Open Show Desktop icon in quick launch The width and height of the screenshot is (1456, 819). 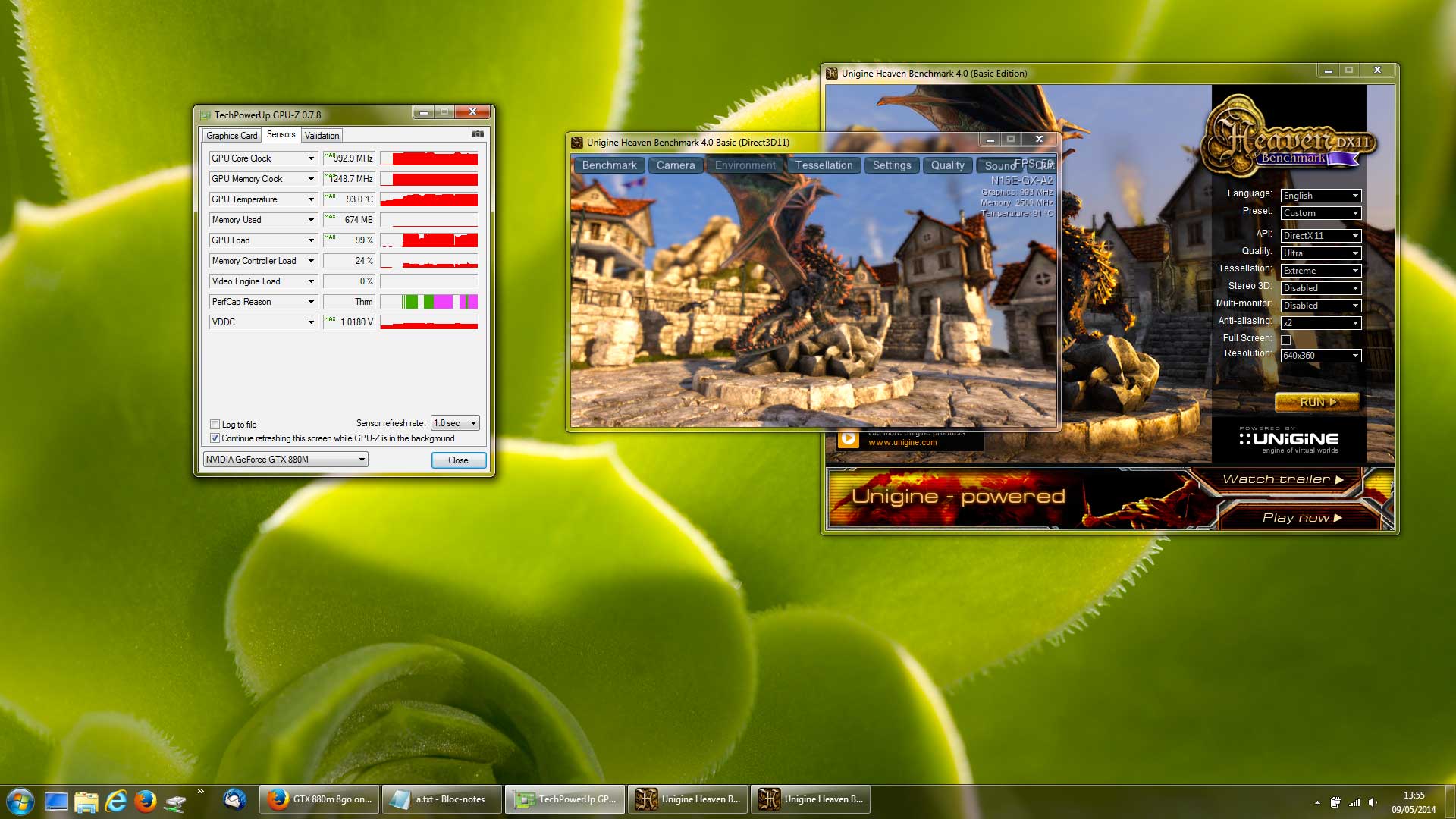[x=56, y=801]
